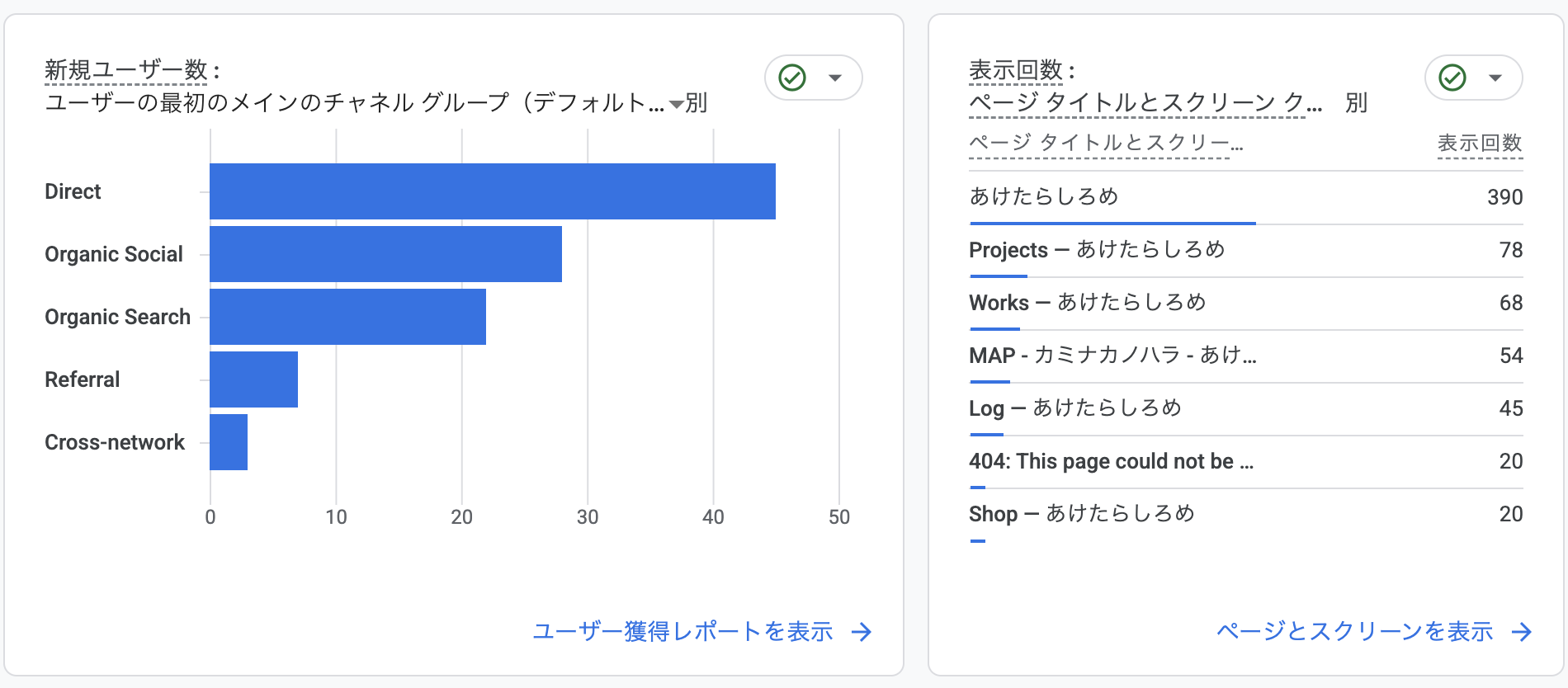Click the Referral bar in chart
Viewport: 1568px width, 688px height.
click(253, 379)
